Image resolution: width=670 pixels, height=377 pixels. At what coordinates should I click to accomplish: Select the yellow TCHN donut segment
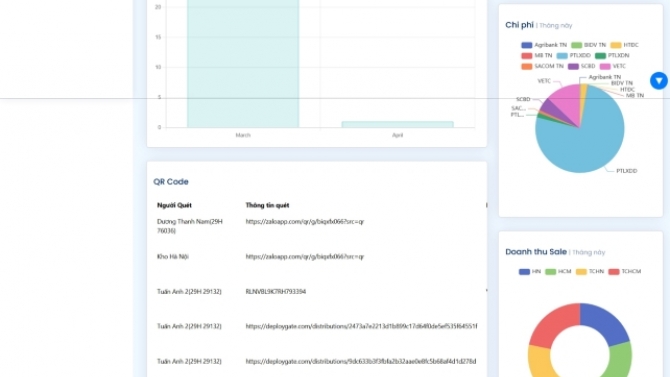538,362
